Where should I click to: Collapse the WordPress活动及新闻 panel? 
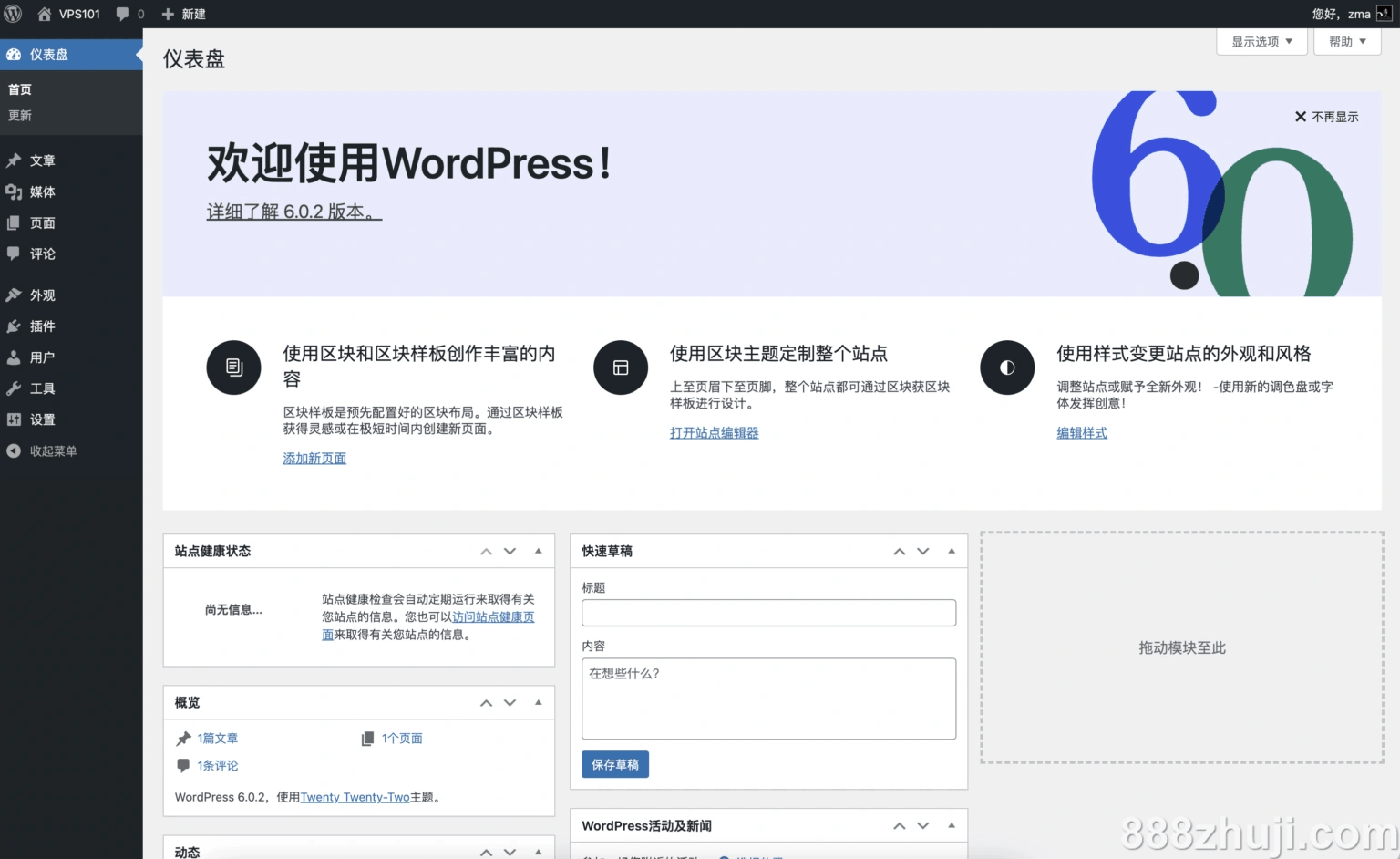pyautogui.click(x=952, y=826)
